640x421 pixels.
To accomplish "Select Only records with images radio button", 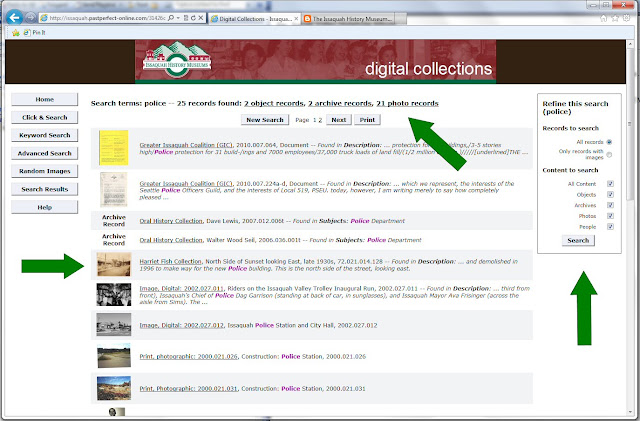I will click(609, 155).
